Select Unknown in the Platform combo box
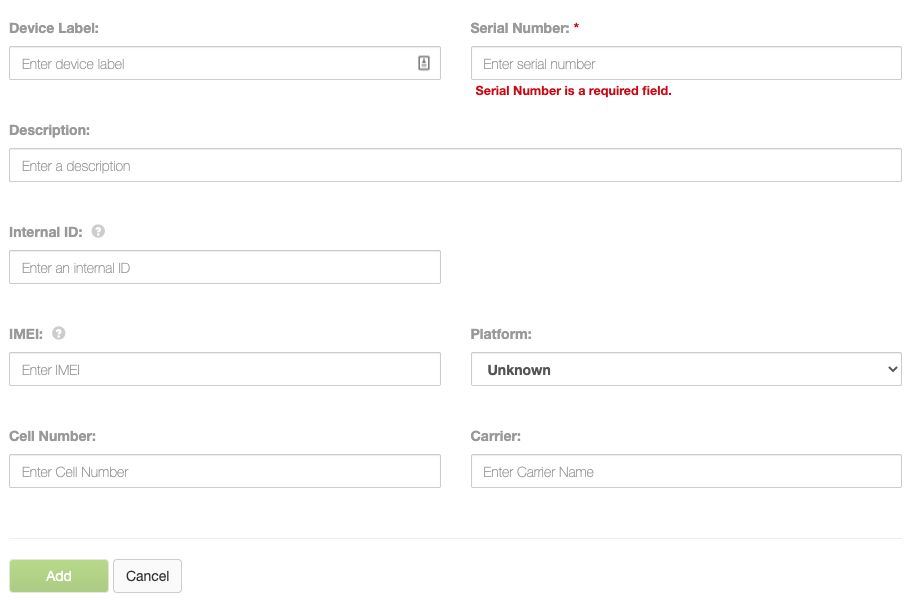The image size is (913, 604). [685, 369]
